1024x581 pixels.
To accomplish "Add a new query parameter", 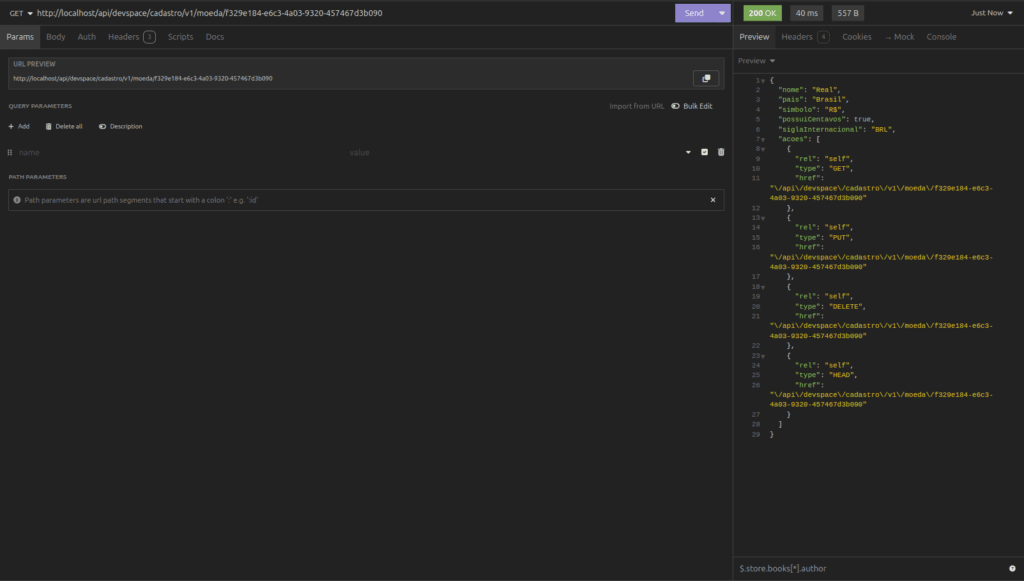I will point(19,126).
